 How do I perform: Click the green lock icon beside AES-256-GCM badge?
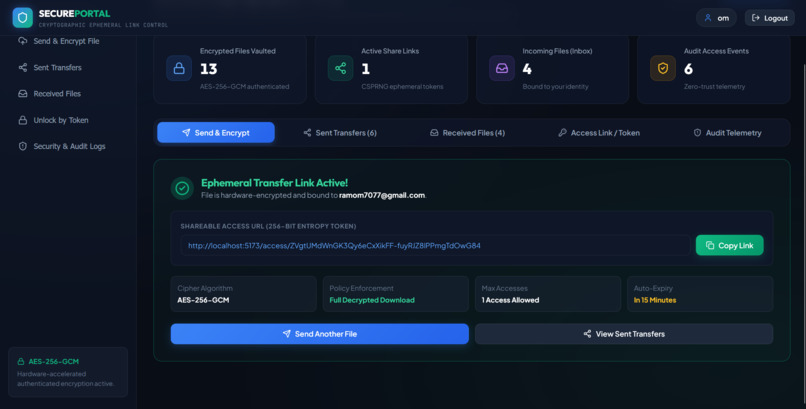click(x=21, y=362)
